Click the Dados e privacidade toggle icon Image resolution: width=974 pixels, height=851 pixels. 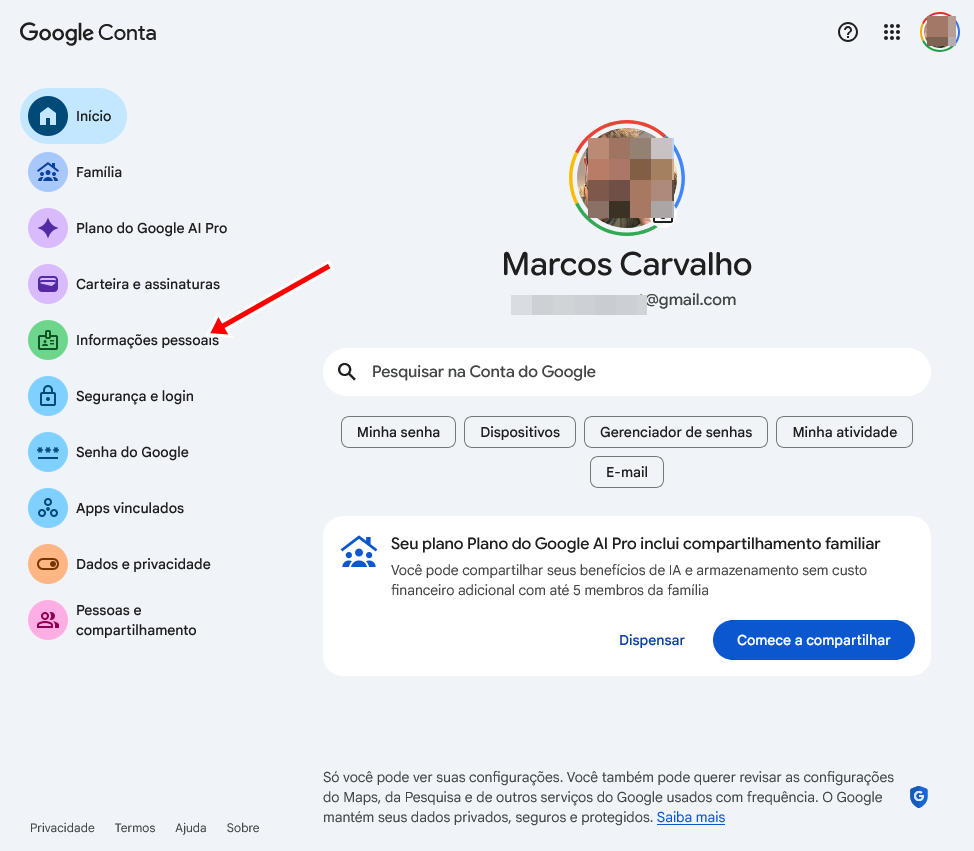[48, 563]
